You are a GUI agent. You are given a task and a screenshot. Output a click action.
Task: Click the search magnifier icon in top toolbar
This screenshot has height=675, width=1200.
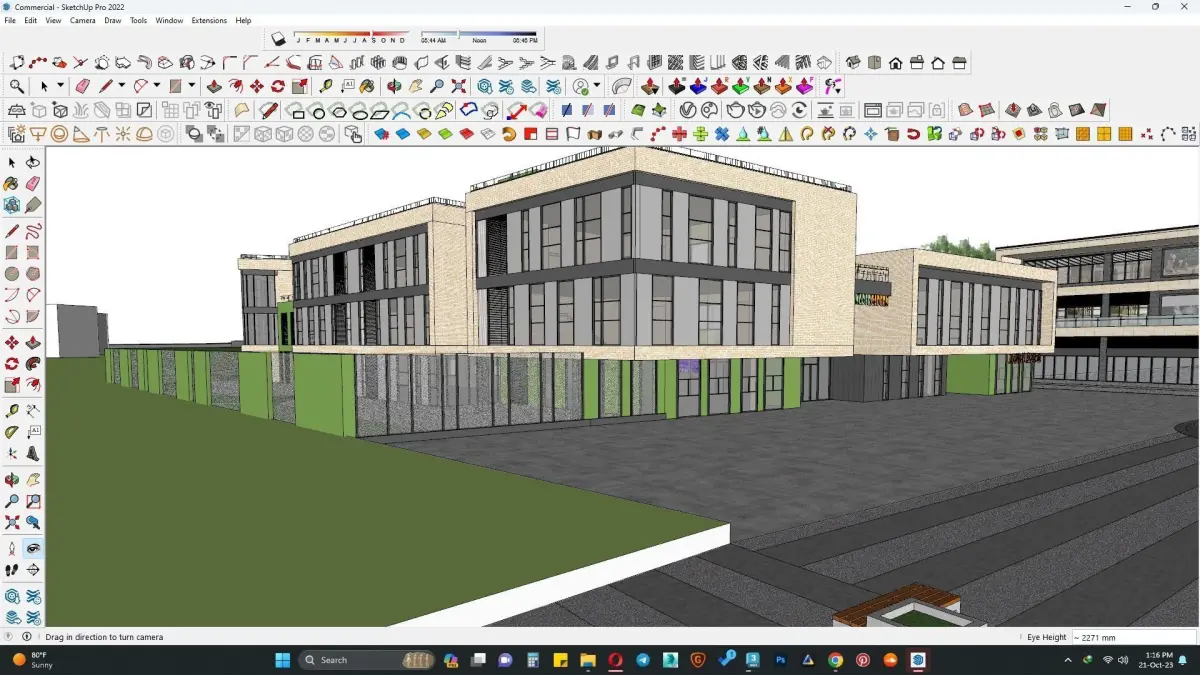point(17,86)
